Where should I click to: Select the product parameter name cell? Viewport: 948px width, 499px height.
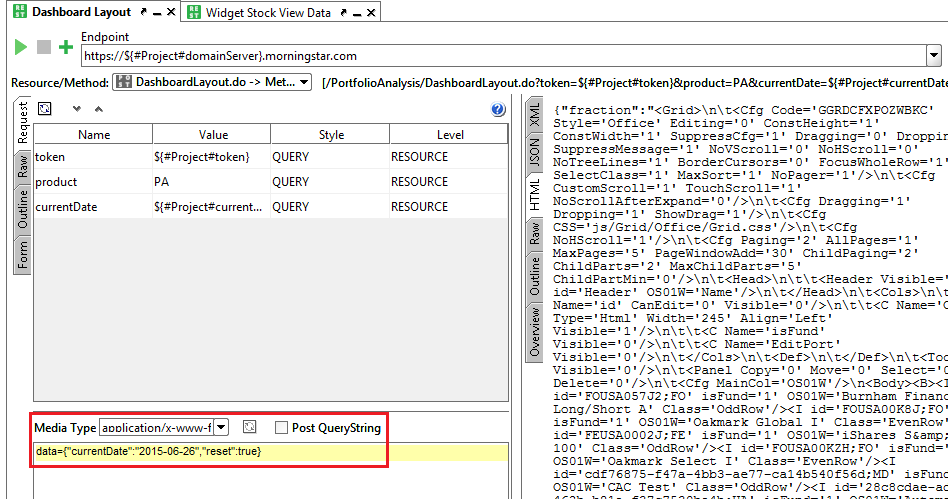click(x=93, y=181)
